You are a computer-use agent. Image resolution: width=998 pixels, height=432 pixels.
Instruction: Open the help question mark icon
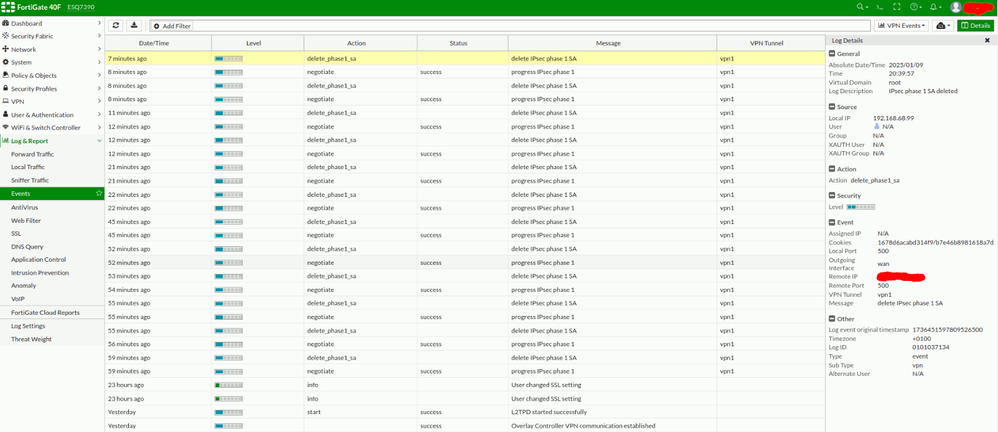pyautogui.click(x=914, y=7)
